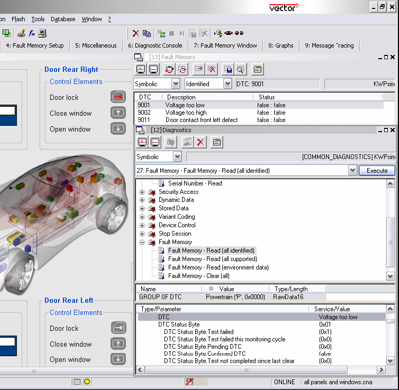The width and height of the screenshot is (399, 390).
Task: Switch to the 6: Diagnostic Console tab
Action: pyautogui.click(x=155, y=46)
